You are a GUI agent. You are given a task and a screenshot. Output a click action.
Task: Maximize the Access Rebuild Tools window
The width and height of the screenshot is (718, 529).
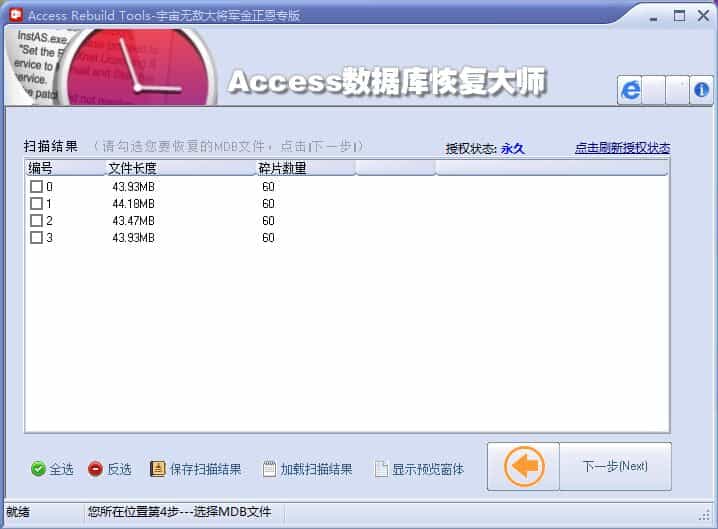(679, 16)
